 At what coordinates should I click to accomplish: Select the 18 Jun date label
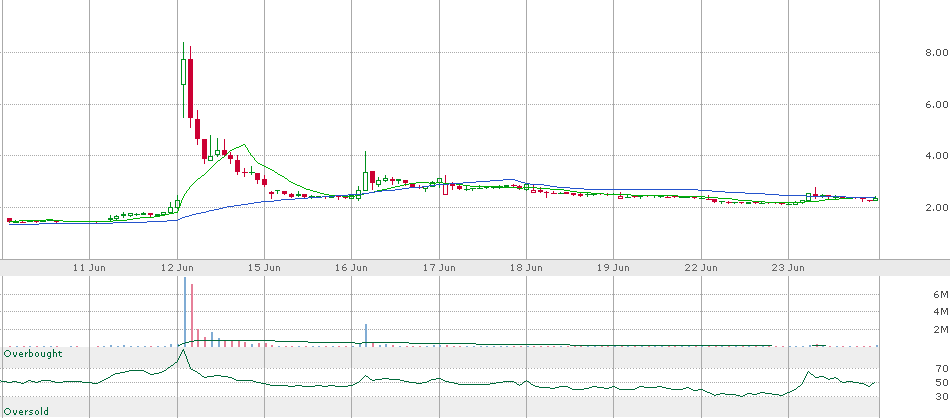[x=526, y=267]
